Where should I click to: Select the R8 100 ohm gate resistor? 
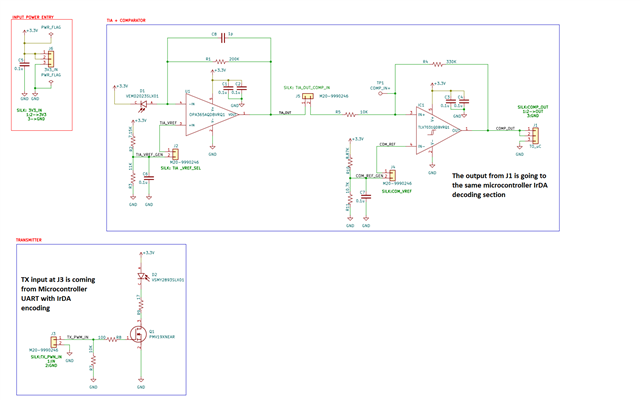tap(112, 339)
